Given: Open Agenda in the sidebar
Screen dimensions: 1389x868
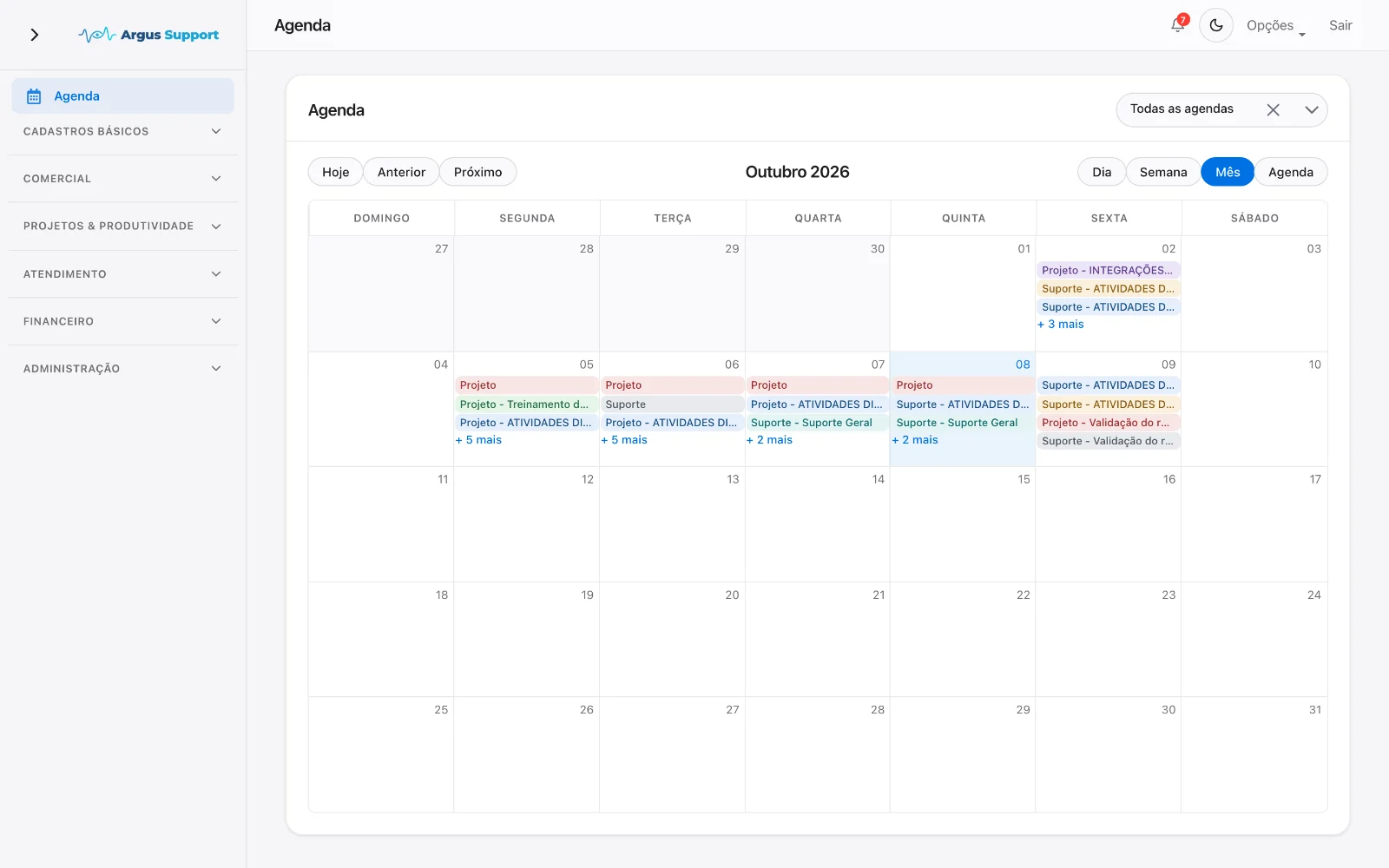Looking at the screenshot, I should point(122,96).
